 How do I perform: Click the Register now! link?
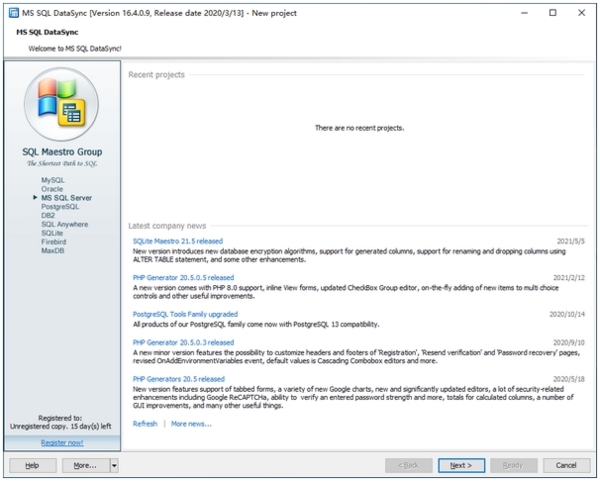[x=62, y=443]
